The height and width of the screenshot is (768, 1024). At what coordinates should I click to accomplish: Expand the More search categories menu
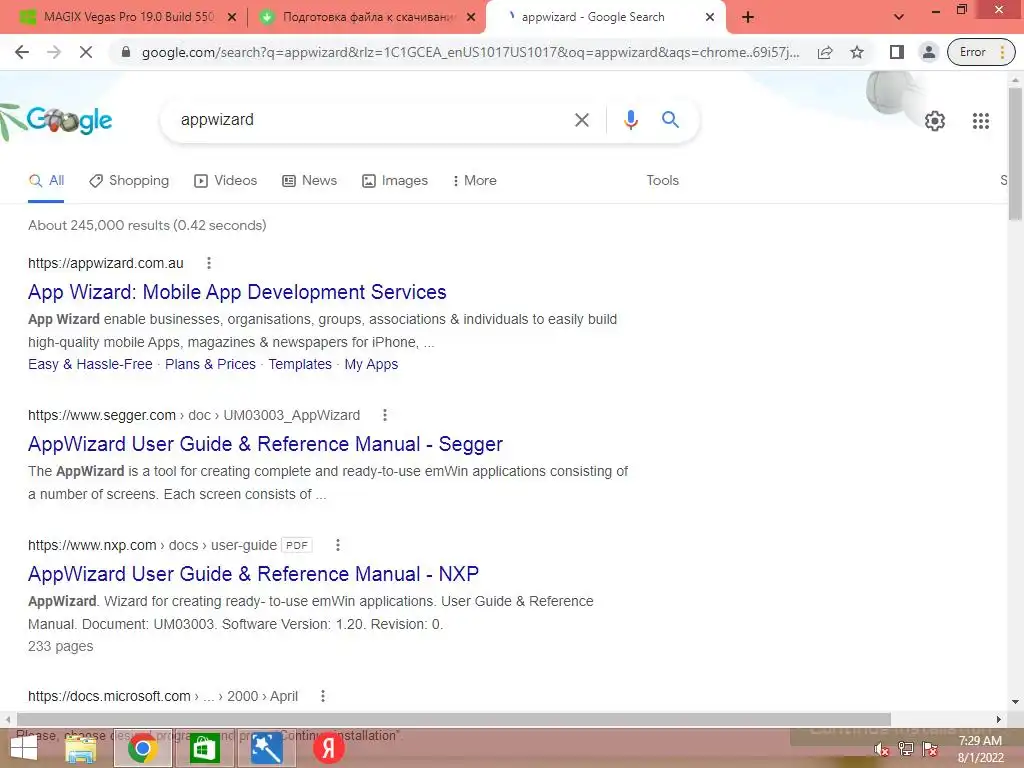(474, 181)
